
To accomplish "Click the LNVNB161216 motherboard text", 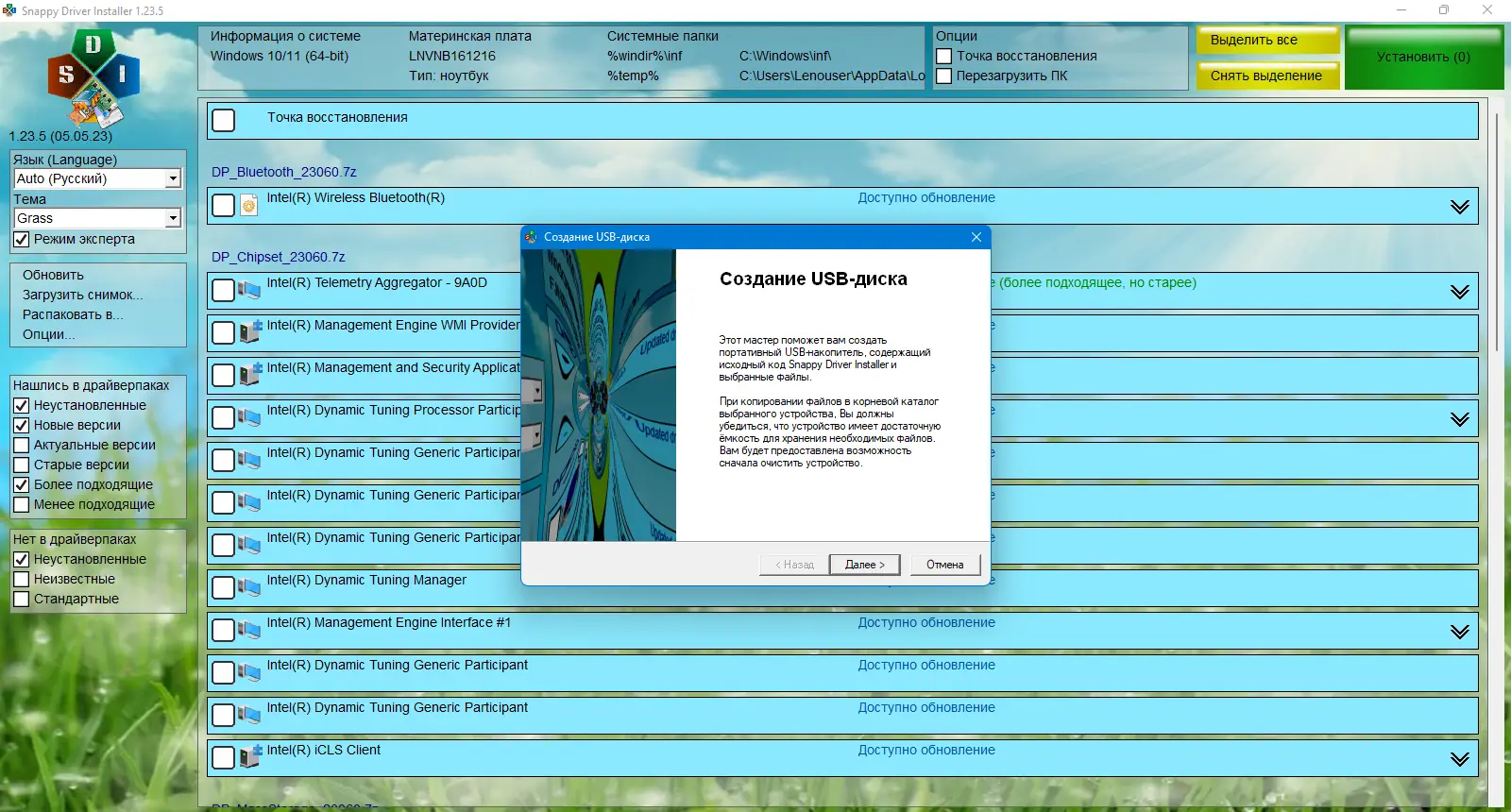I will pos(452,56).
